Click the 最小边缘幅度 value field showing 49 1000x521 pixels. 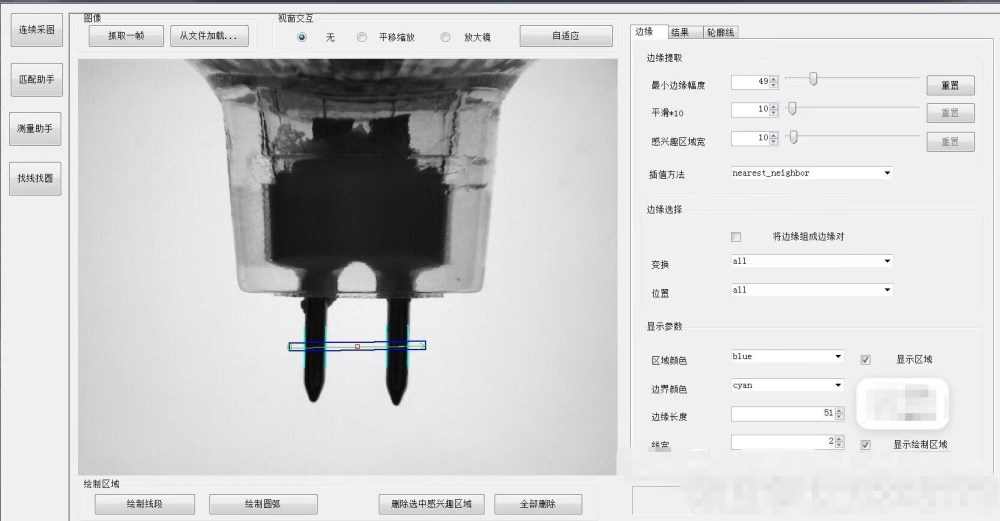pos(751,82)
